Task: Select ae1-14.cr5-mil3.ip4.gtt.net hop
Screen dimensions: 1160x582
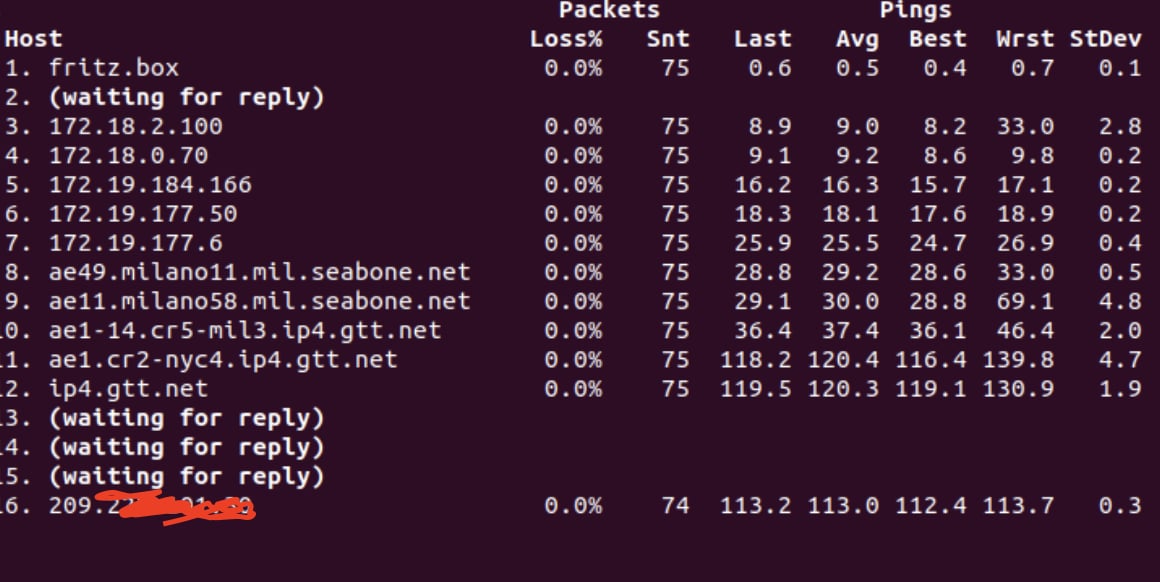Action: point(245,331)
